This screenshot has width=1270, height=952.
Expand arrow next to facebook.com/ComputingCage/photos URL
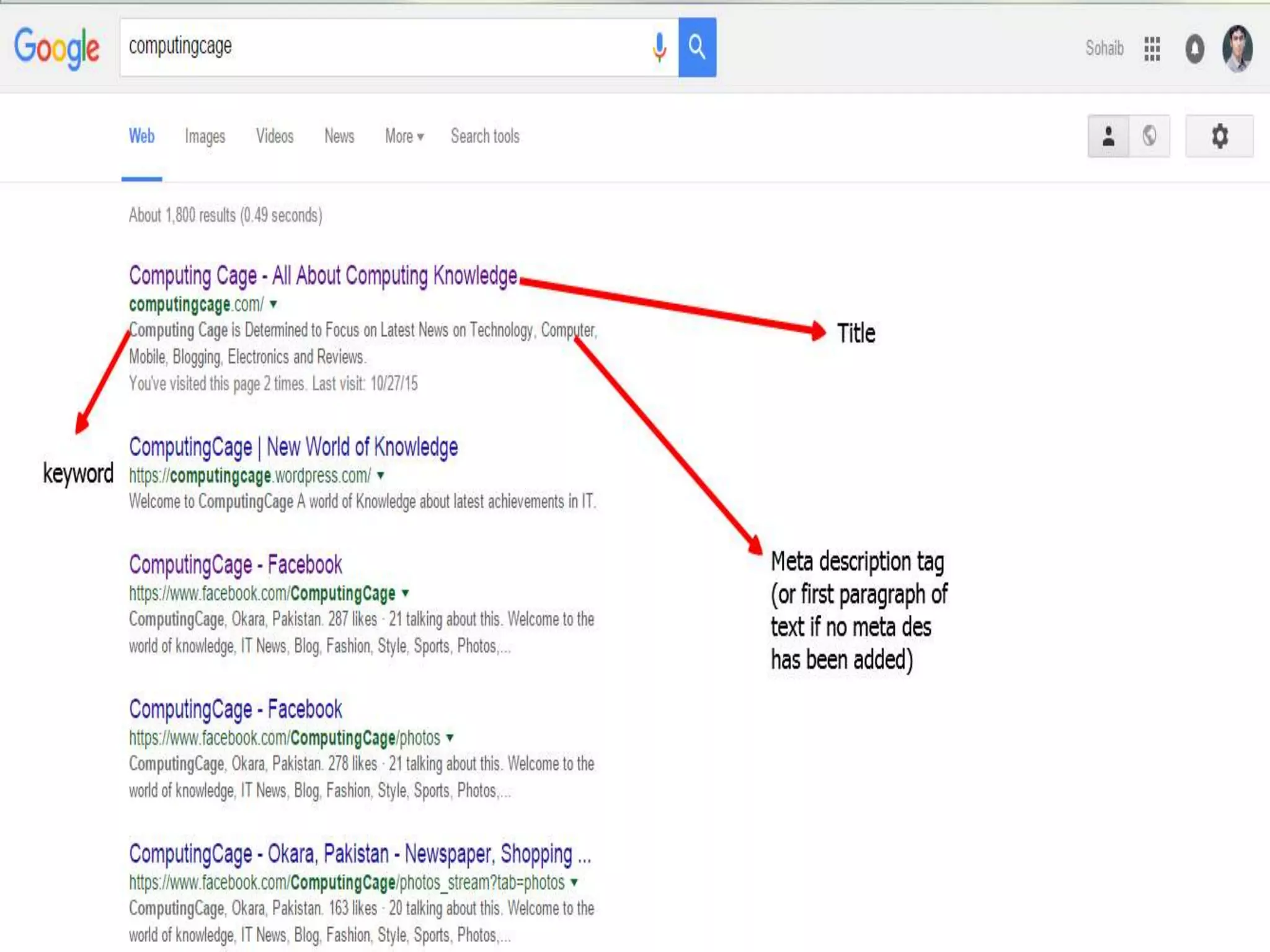click(x=450, y=738)
